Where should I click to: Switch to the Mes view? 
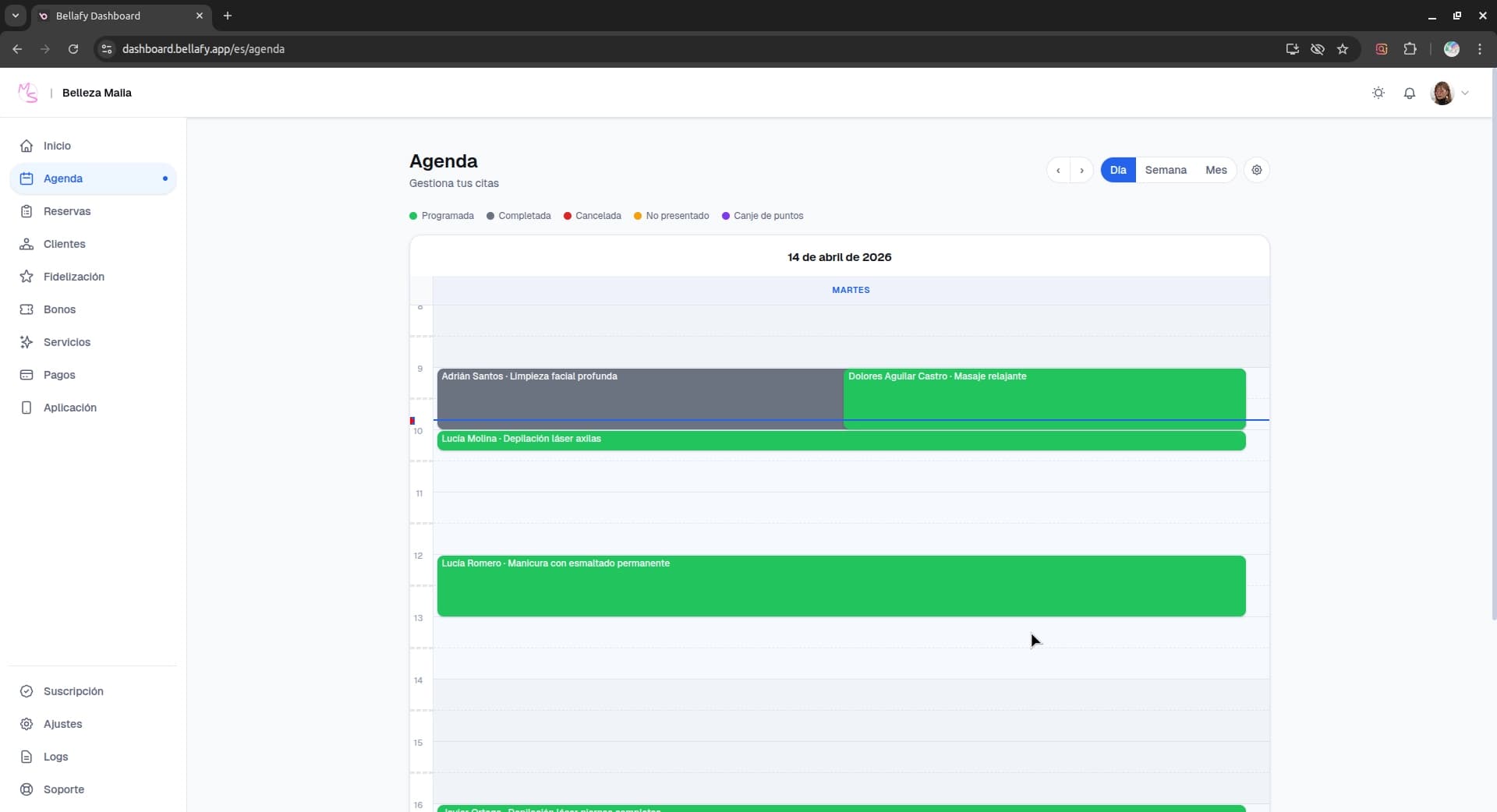(1216, 170)
